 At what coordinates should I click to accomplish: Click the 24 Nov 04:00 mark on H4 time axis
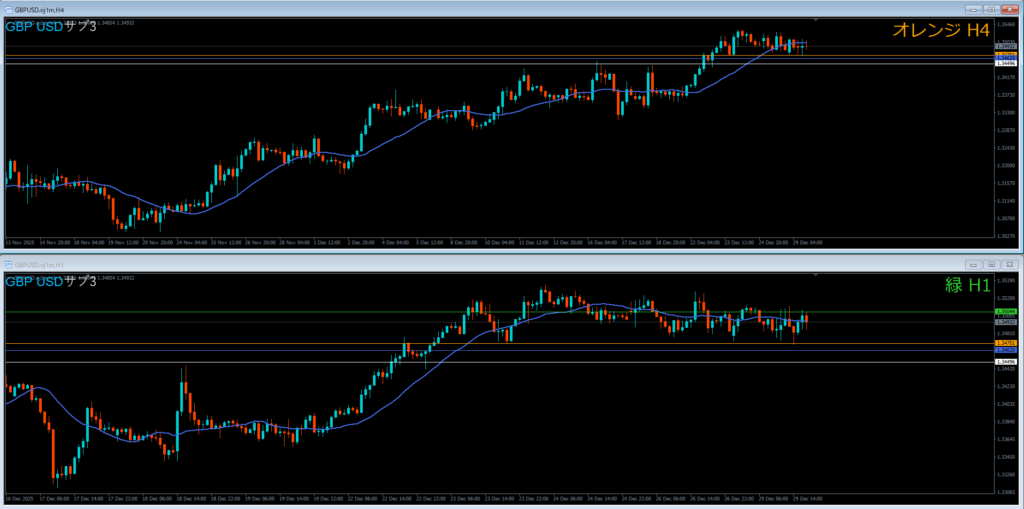pyautogui.click(x=193, y=242)
